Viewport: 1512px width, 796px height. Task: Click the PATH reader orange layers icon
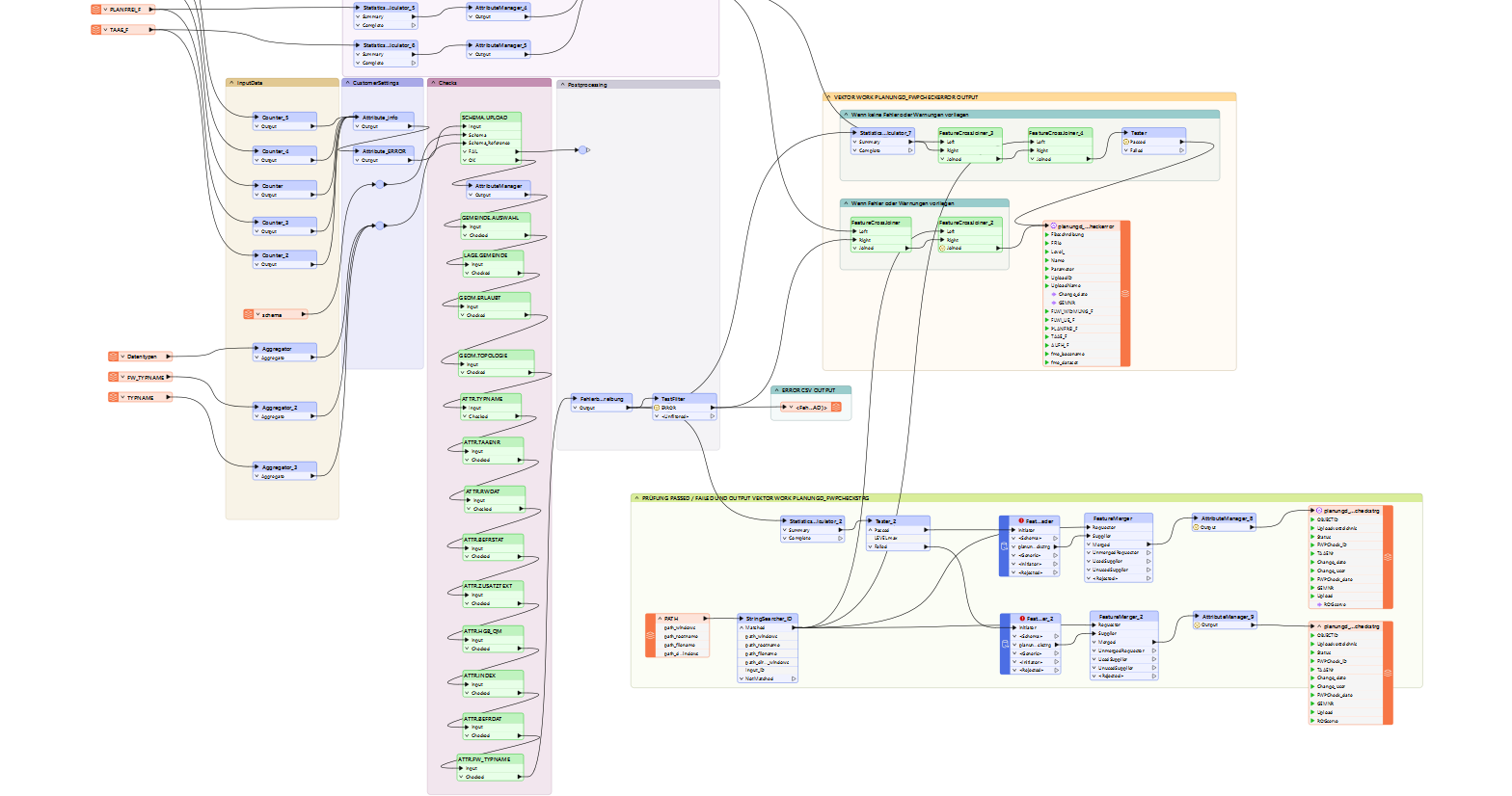651,636
